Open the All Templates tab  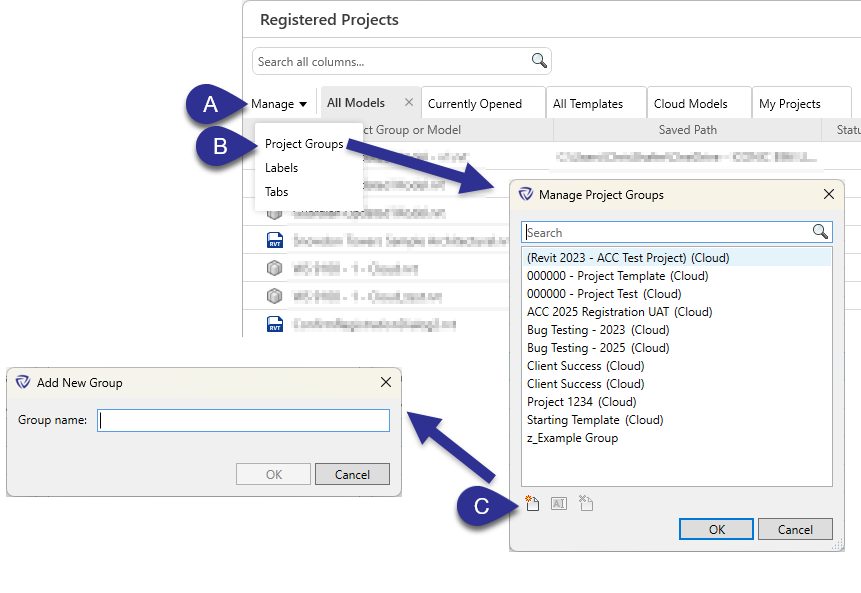[x=595, y=102]
